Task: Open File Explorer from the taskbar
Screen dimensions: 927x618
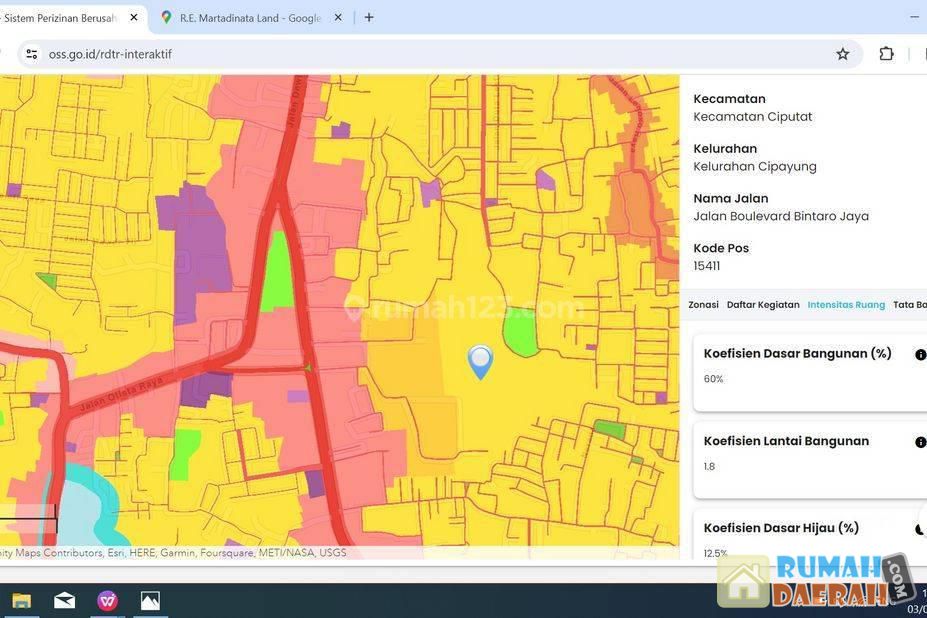Action: point(21,600)
